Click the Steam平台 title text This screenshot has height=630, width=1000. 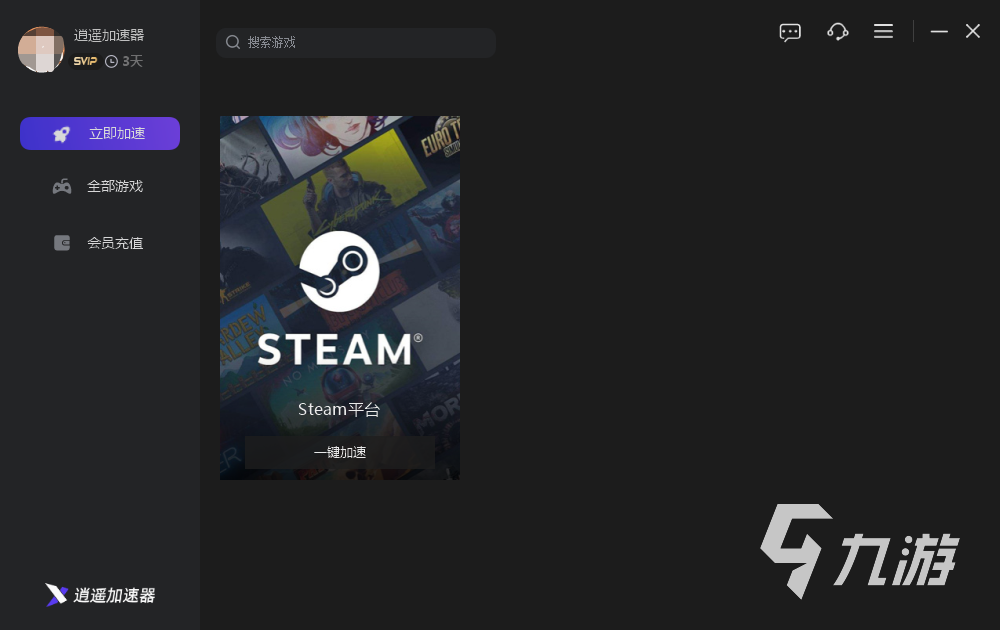click(x=339, y=410)
